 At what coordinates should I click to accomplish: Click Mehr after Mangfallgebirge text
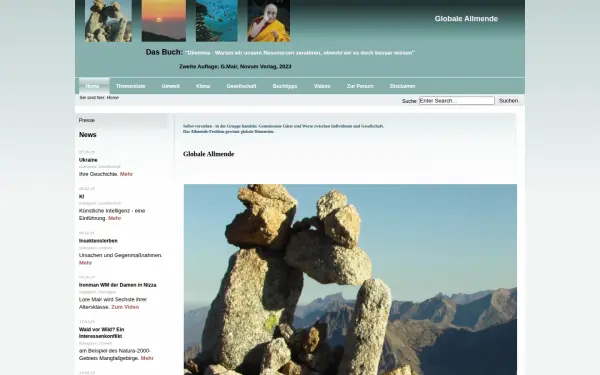coord(147,358)
